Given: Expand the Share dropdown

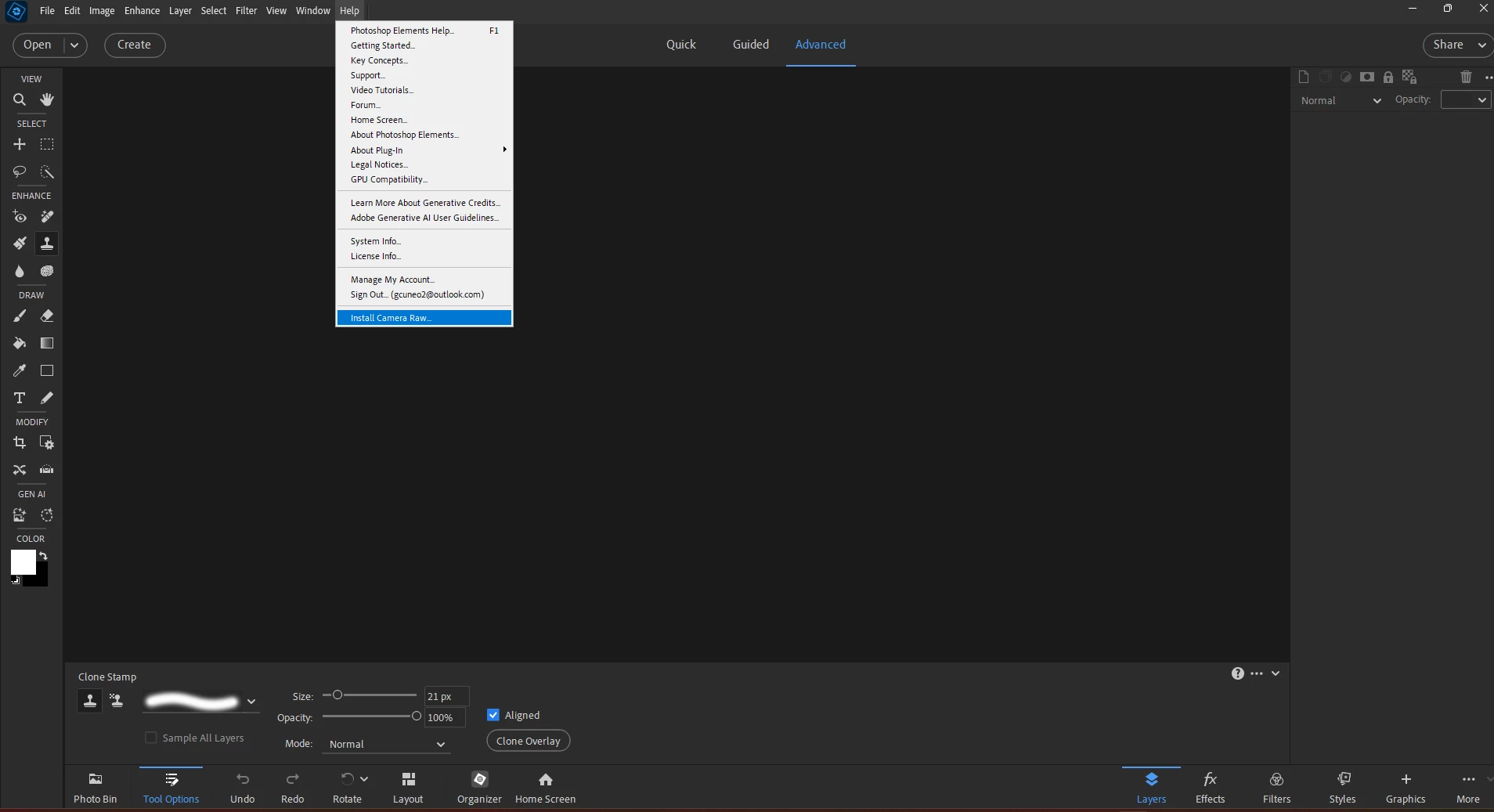Looking at the screenshot, I should [x=1481, y=45].
